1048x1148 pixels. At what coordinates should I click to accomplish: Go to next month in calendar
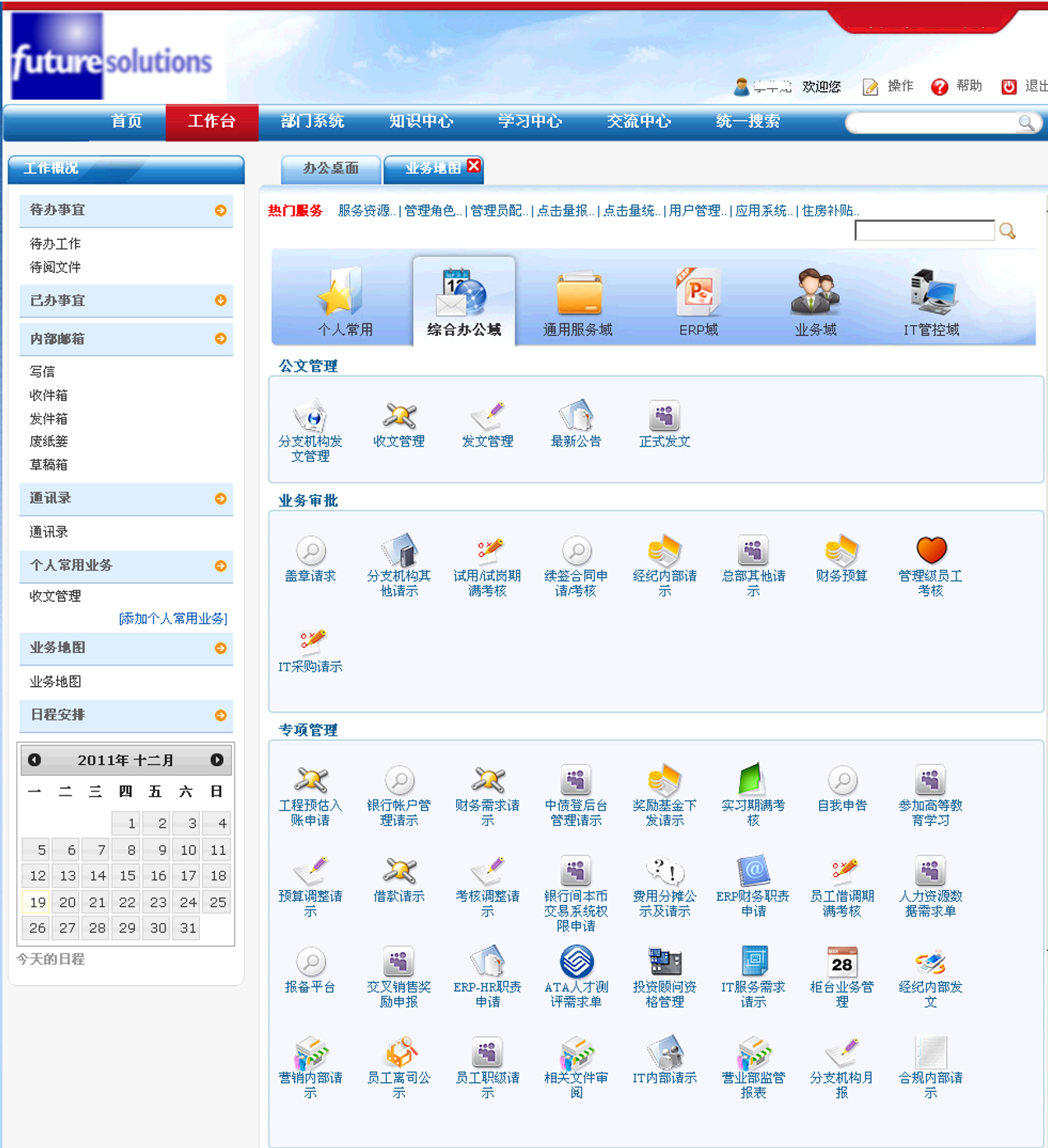[x=217, y=760]
